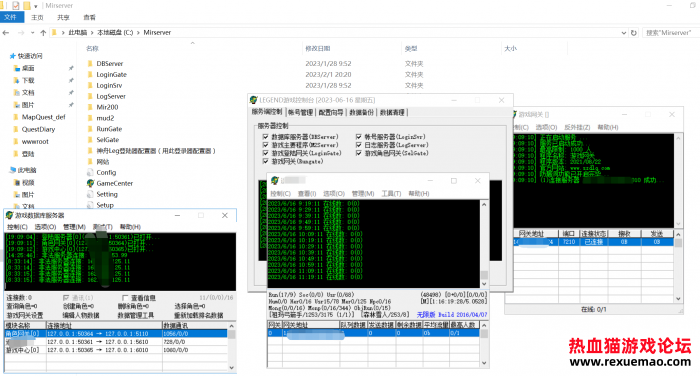
Task: Click 重新加载排名数据 in database server
Action: 199,315
